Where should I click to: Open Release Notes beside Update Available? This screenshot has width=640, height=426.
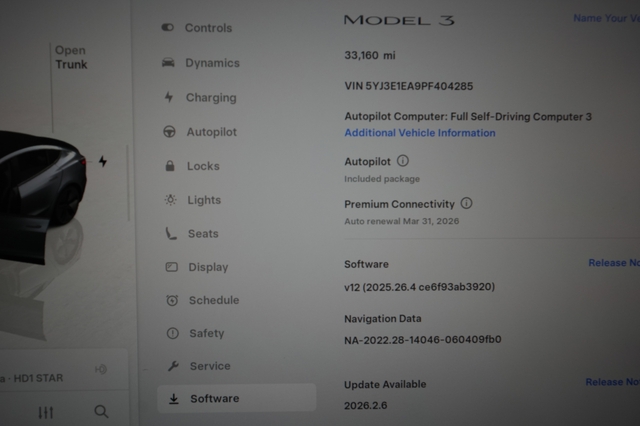point(613,382)
